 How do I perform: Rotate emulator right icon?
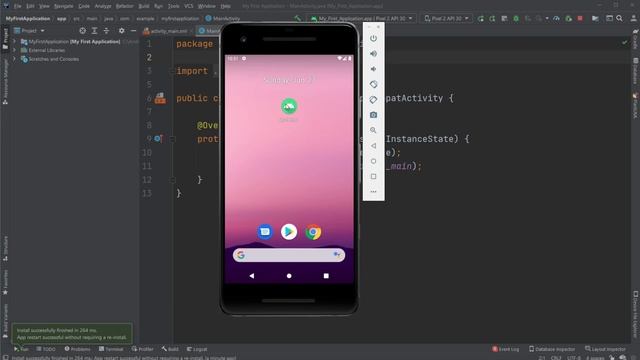click(x=373, y=100)
